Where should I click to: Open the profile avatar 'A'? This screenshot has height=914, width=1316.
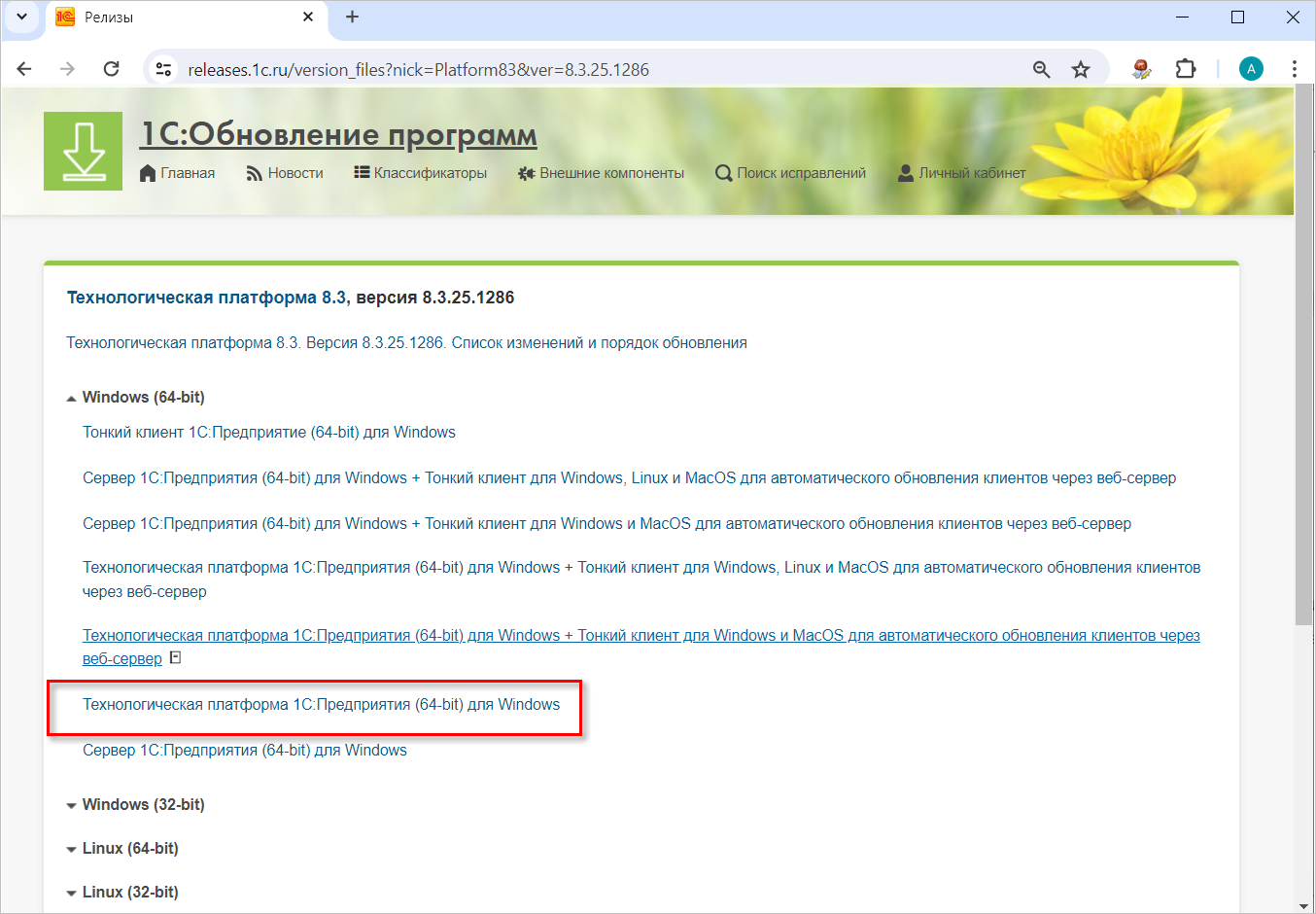(1251, 69)
